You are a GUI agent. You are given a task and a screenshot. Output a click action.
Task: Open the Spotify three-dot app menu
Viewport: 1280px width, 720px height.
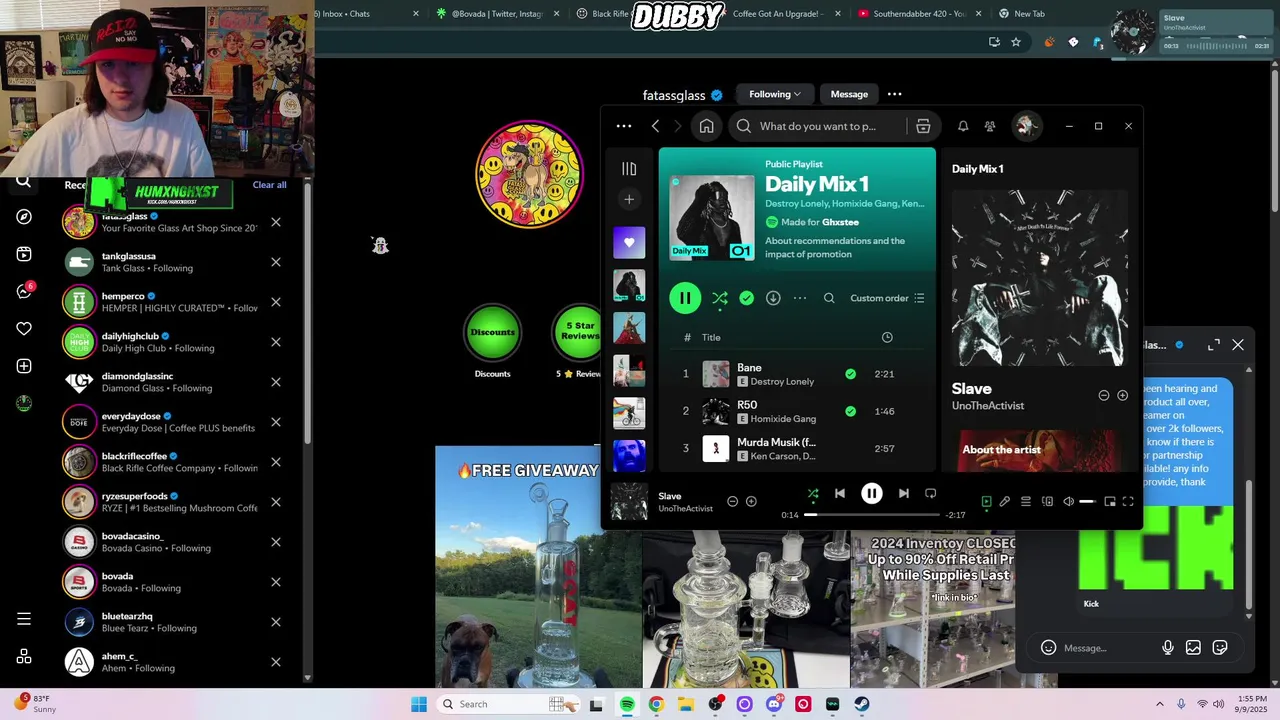point(624,126)
